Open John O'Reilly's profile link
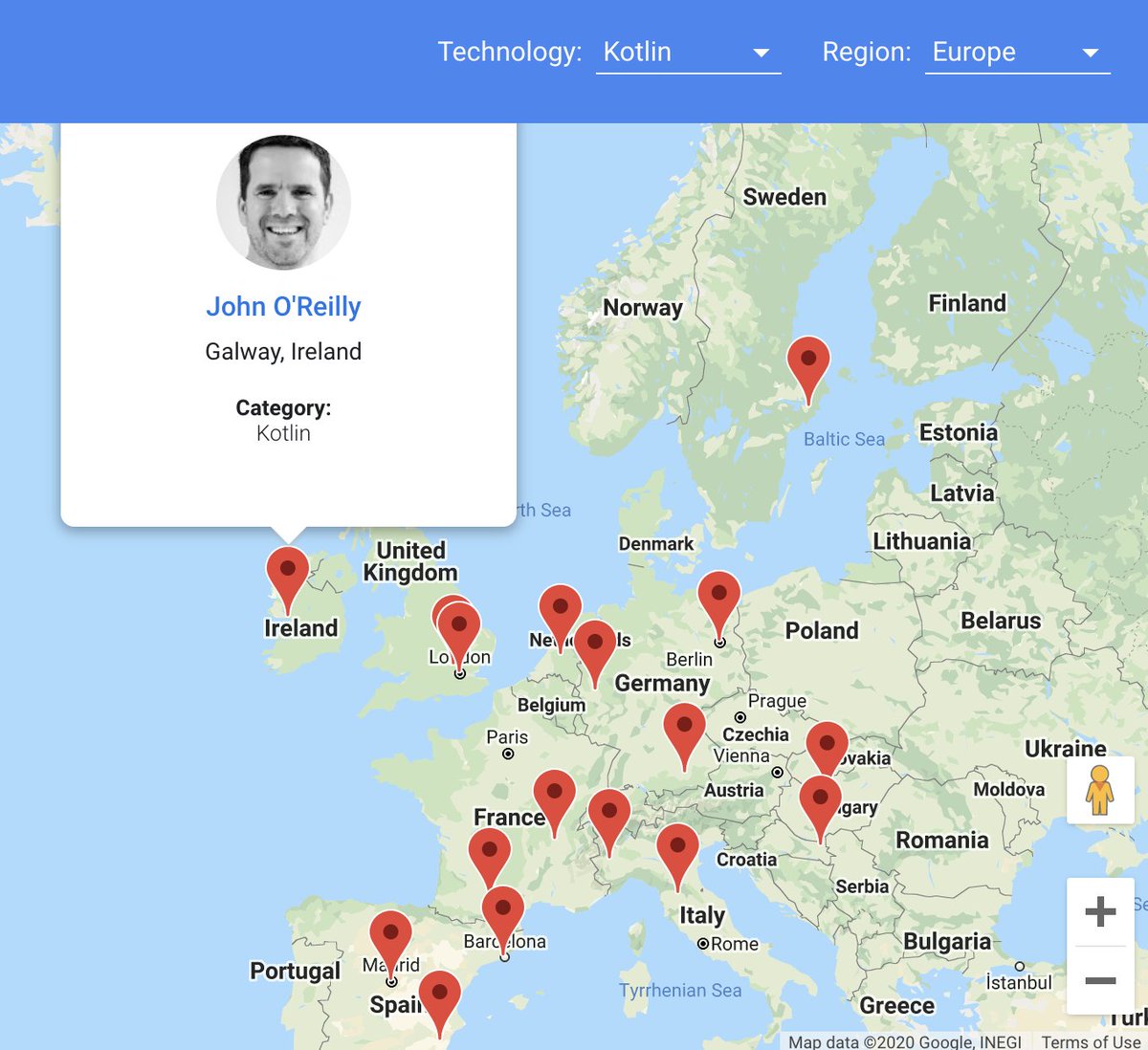Viewport: 1148px width, 1050px height. pos(283,306)
